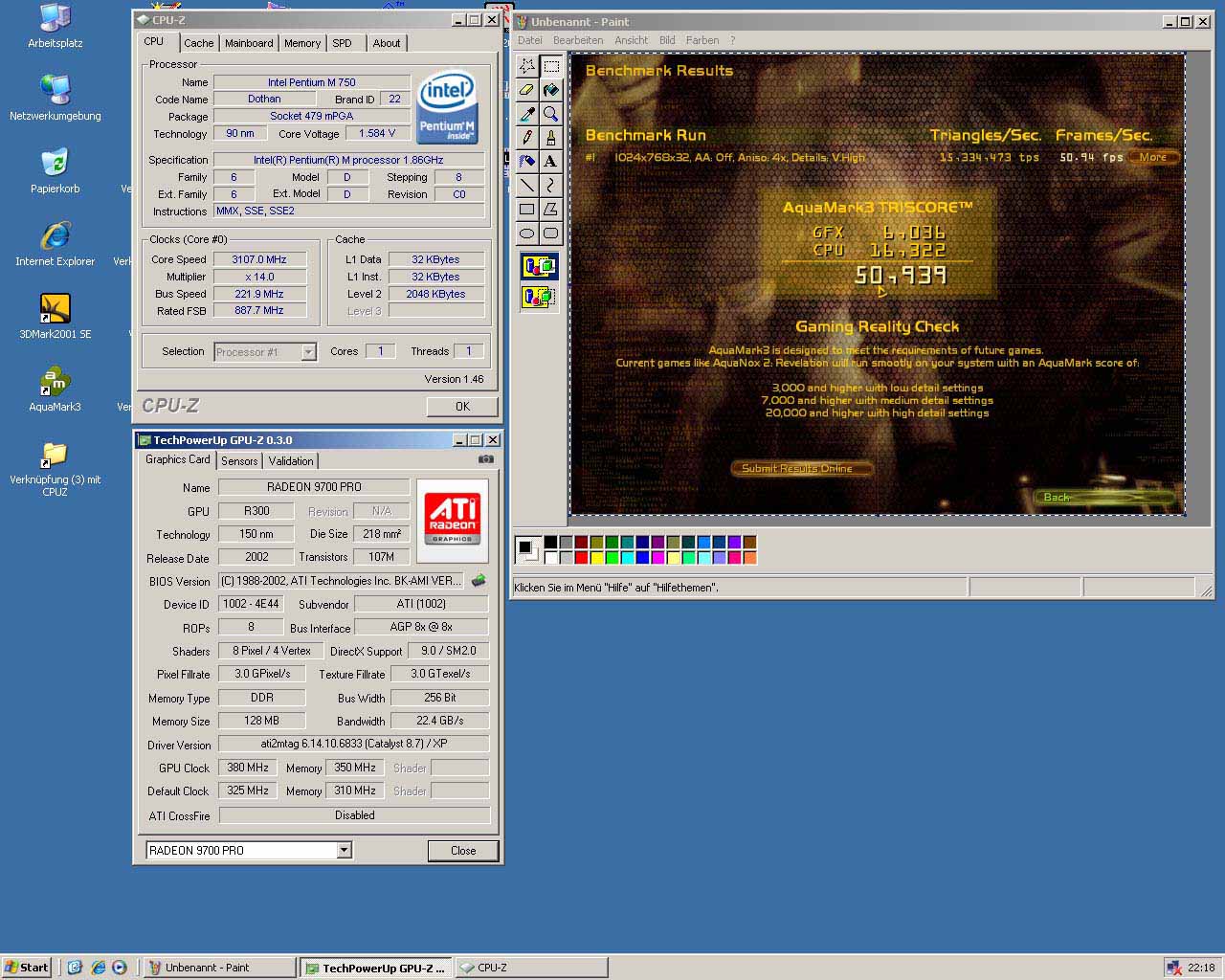Viewport: 1225px width, 980px height.
Task: Activate the Magnifier tool in Paint
Action: click(x=551, y=114)
